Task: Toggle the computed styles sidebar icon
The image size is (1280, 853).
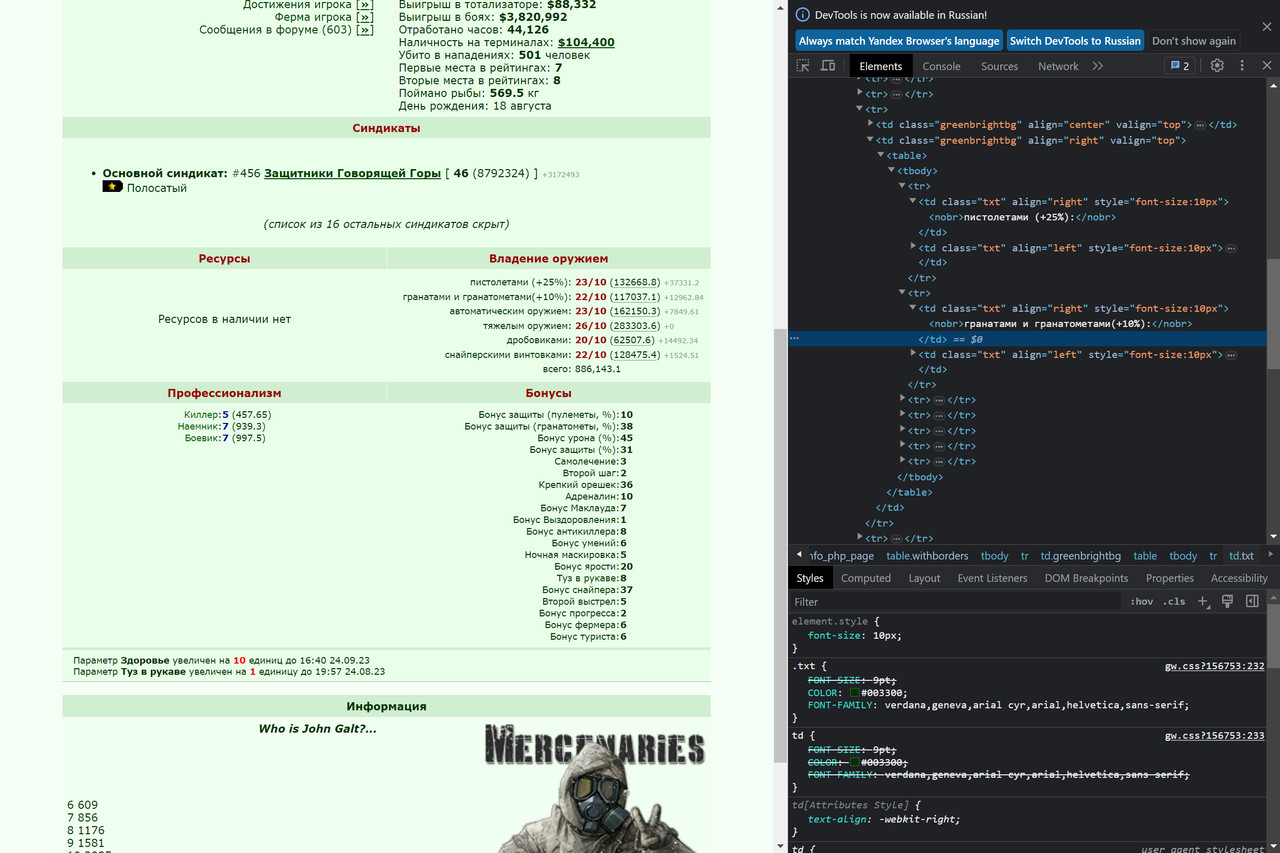Action: tap(1252, 601)
